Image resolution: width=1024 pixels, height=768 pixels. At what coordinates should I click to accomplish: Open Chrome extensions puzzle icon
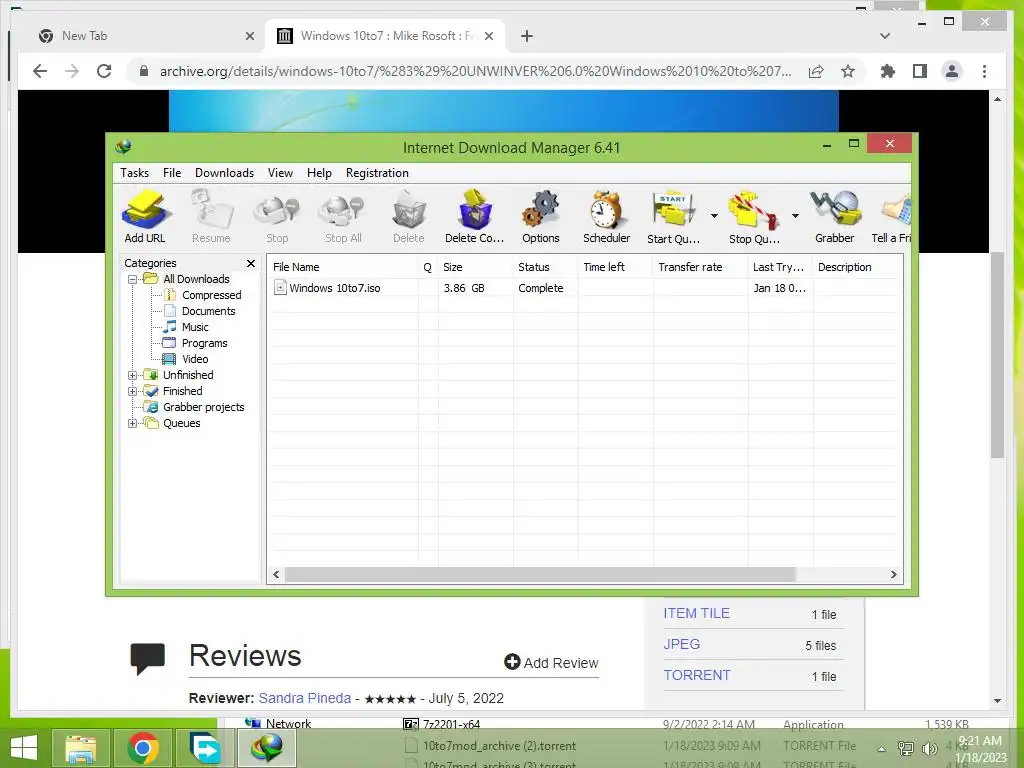click(x=888, y=71)
